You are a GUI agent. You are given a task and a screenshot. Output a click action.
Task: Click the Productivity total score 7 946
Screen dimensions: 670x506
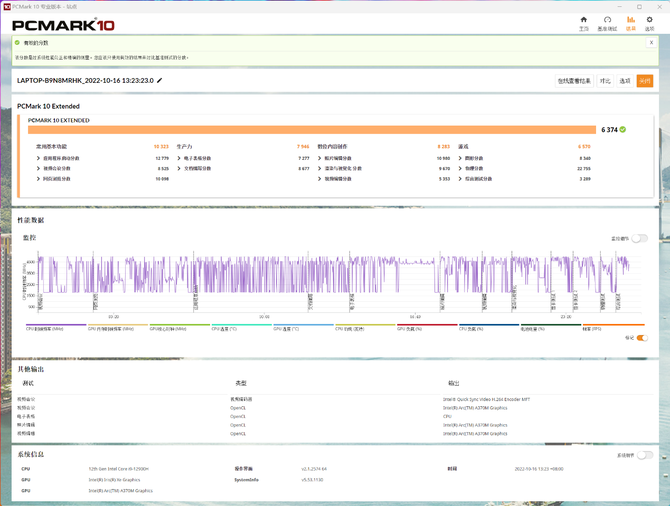point(303,147)
